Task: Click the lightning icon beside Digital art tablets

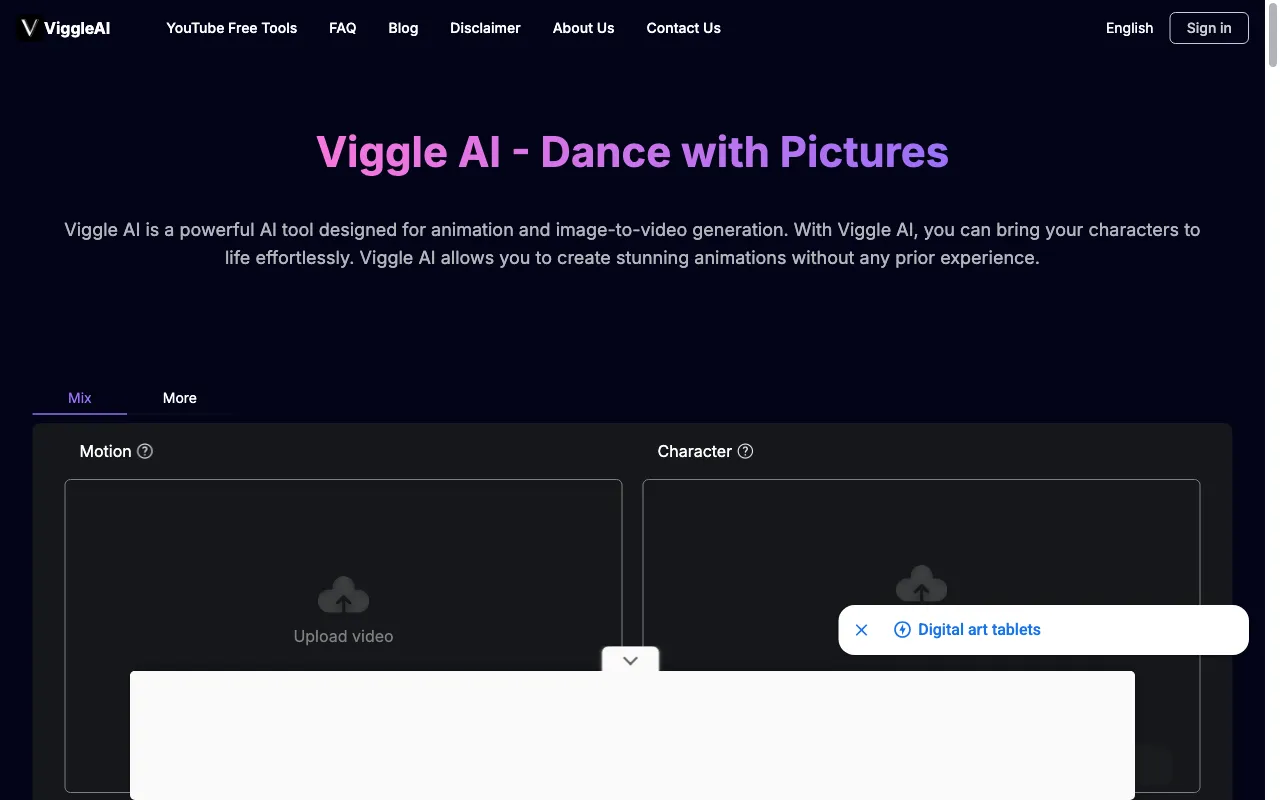Action: pyautogui.click(x=902, y=630)
